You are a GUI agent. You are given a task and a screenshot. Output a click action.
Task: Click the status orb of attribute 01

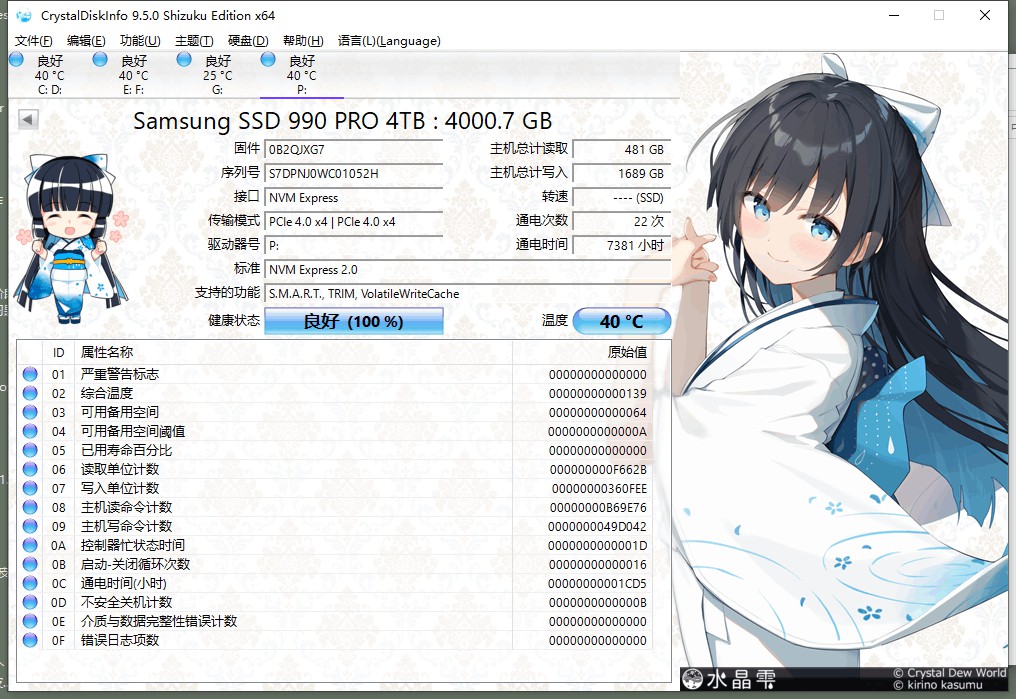point(30,374)
